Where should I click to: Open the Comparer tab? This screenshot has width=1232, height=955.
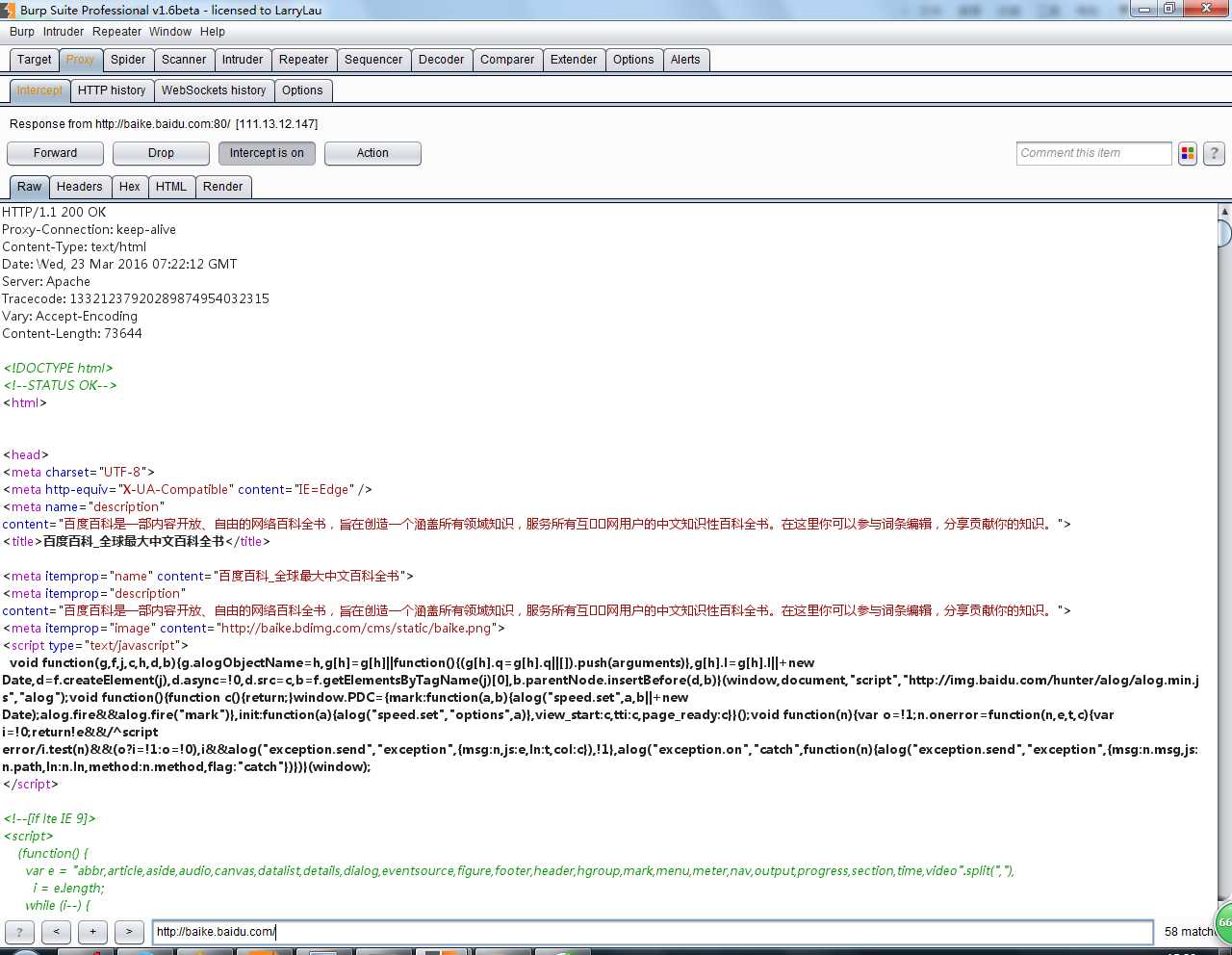pos(507,60)
